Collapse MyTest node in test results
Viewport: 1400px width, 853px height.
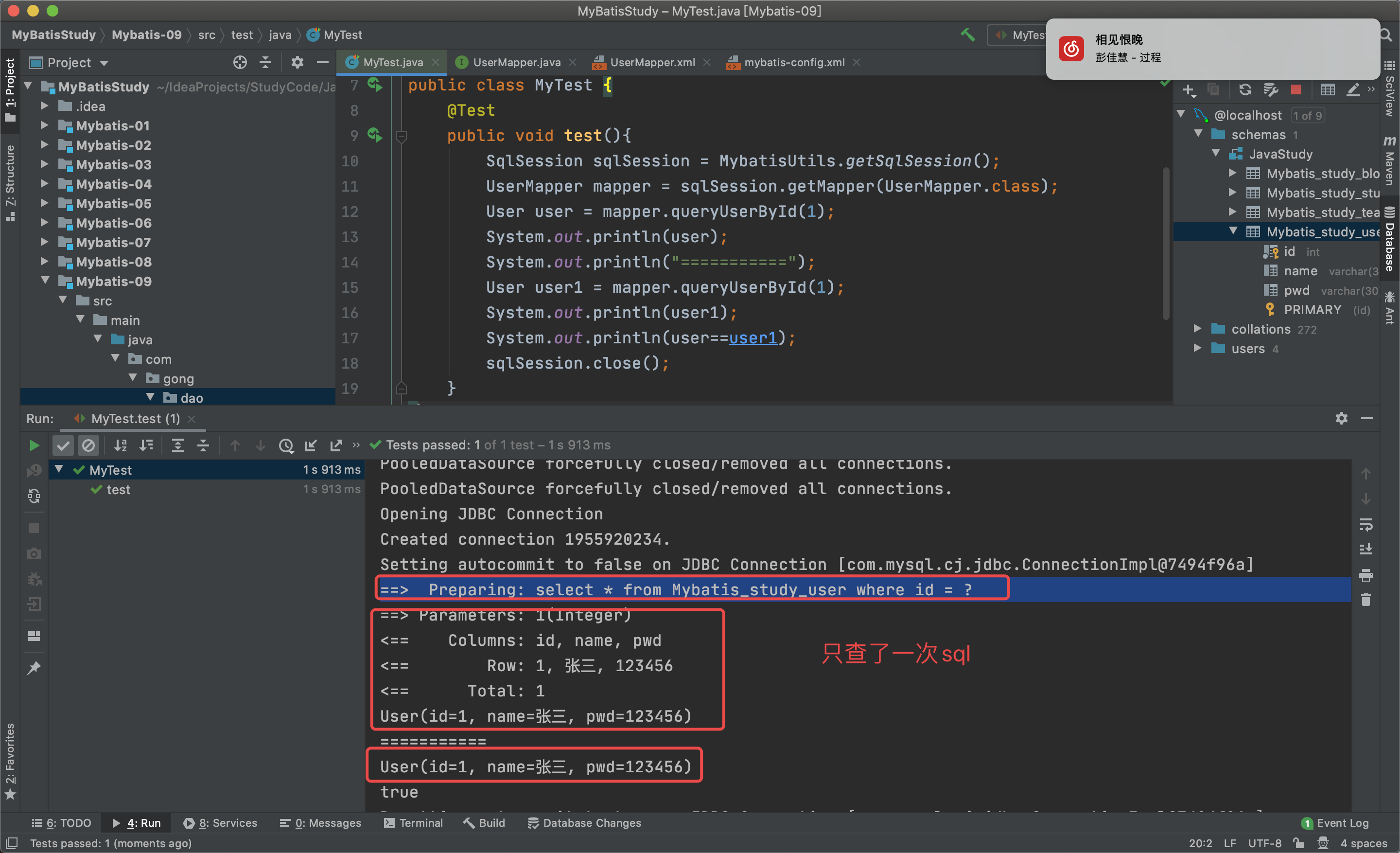[58, 469]
